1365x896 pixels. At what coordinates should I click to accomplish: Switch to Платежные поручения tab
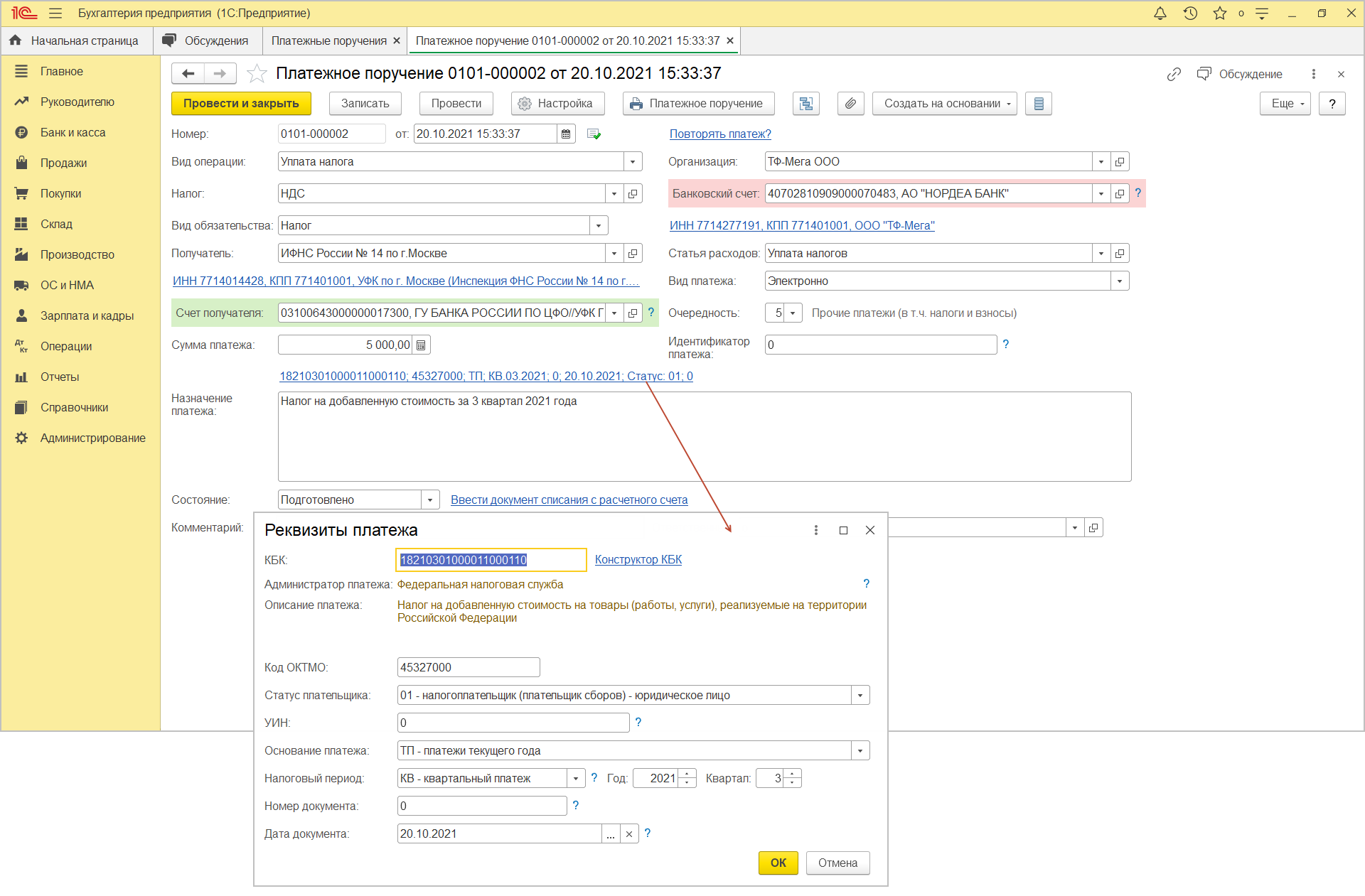(329, 41)
